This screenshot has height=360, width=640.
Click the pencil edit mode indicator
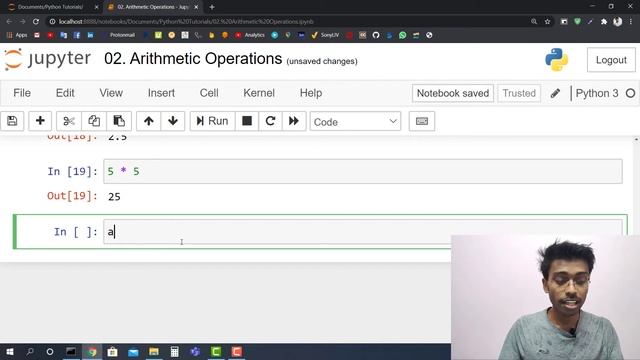[x=555, y=93]
